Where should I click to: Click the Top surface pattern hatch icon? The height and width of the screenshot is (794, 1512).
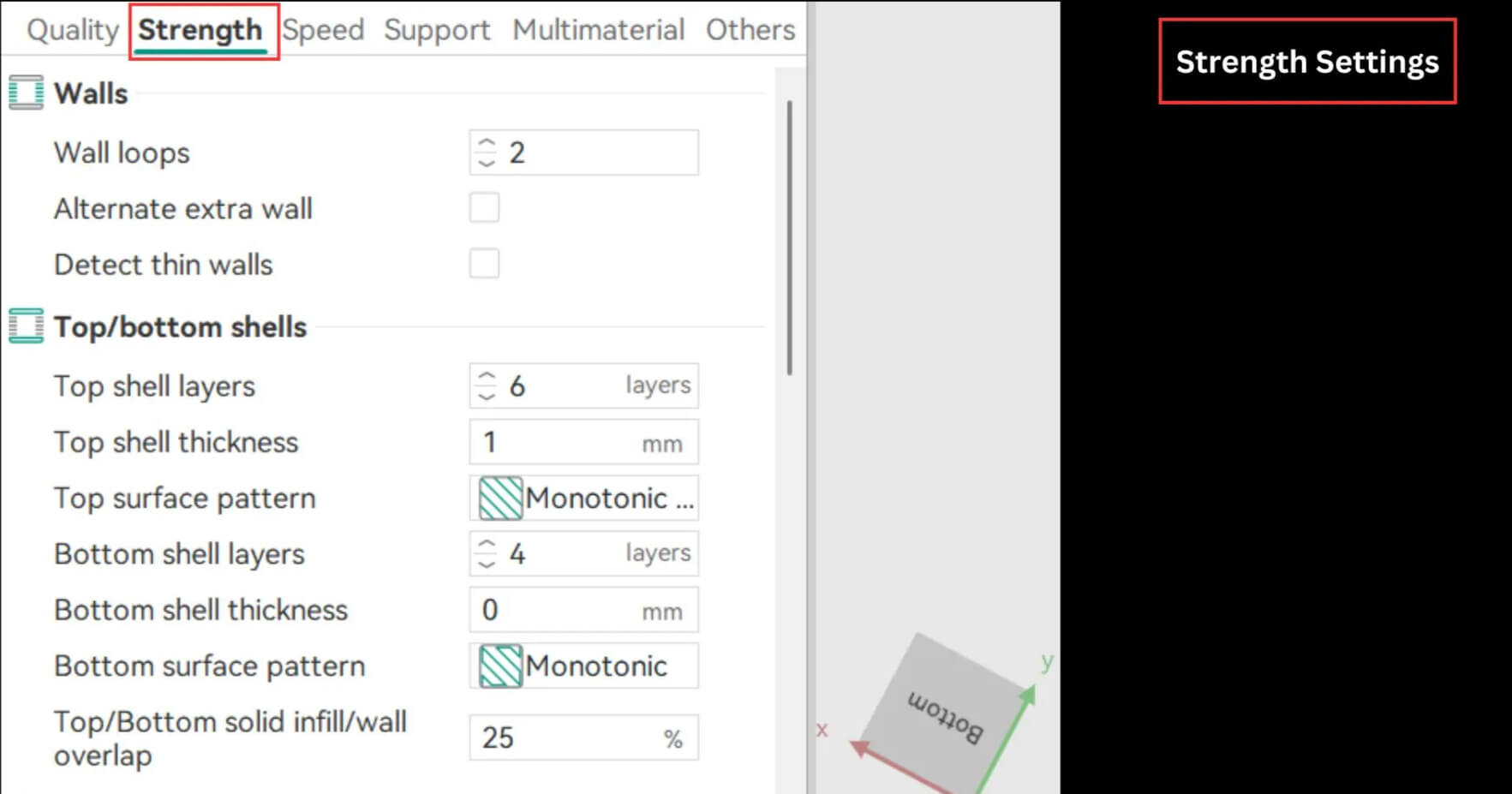tap(500, 498)
